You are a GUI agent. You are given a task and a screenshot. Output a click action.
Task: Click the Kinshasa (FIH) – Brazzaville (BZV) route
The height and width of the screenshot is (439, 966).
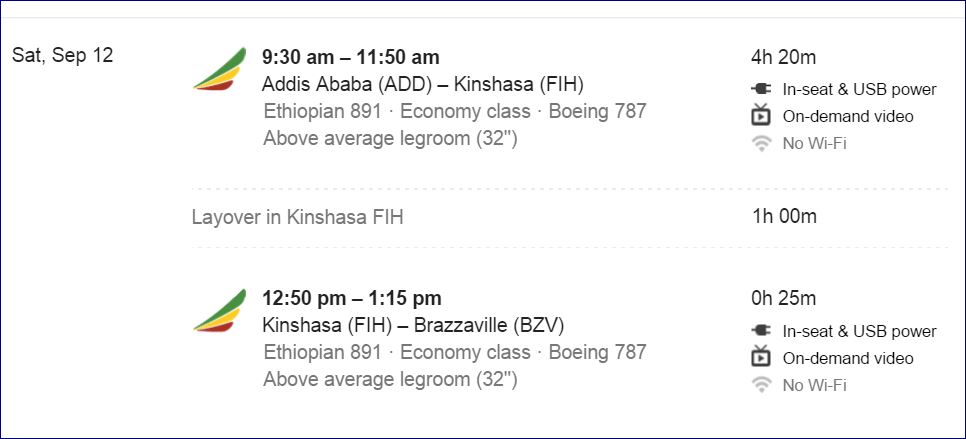(413, 325)
